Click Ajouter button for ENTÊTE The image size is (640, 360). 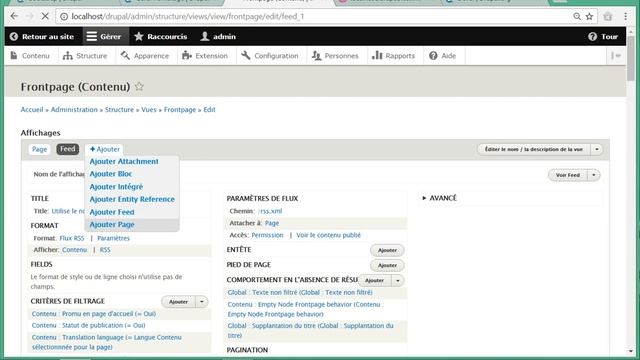coord(387,250)
